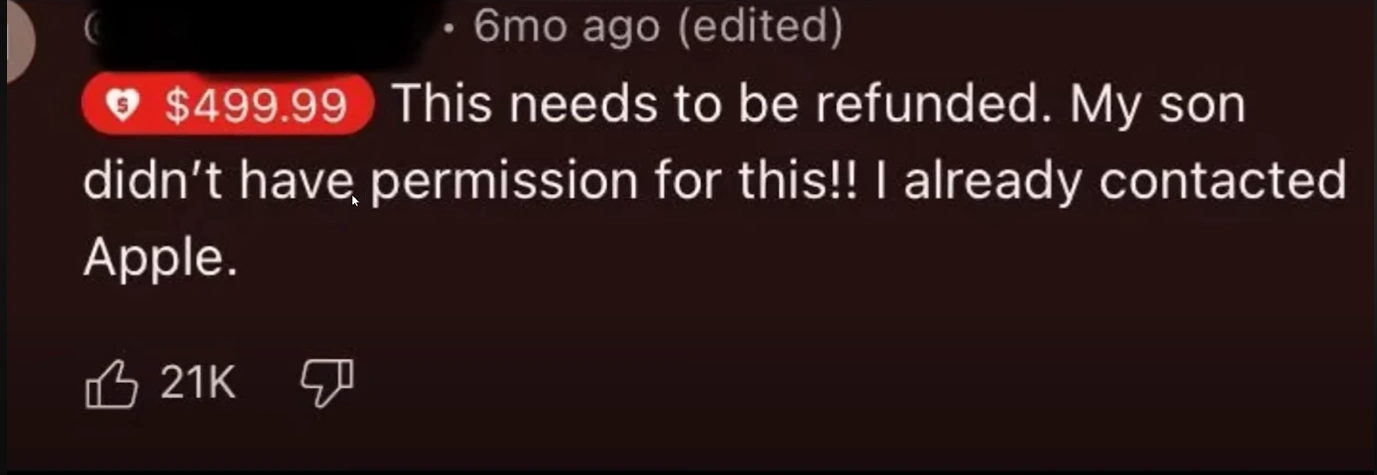Image resolution: width=1377 pixels, height=475 pixels.
Task: Click the 21K like count
Action: pyautogui.click(x=197, y=383)
